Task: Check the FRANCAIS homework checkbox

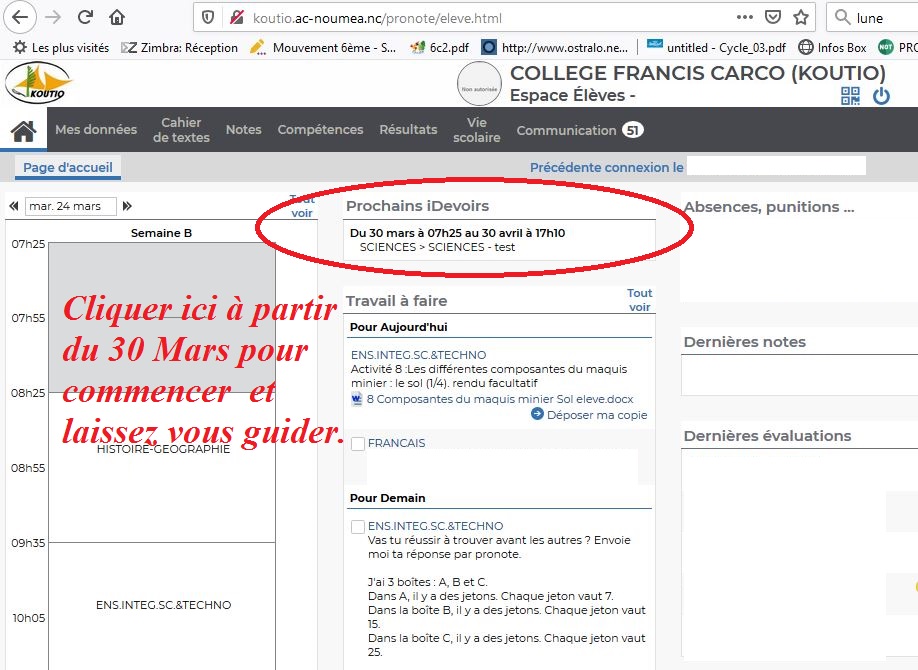Action: 358,444
